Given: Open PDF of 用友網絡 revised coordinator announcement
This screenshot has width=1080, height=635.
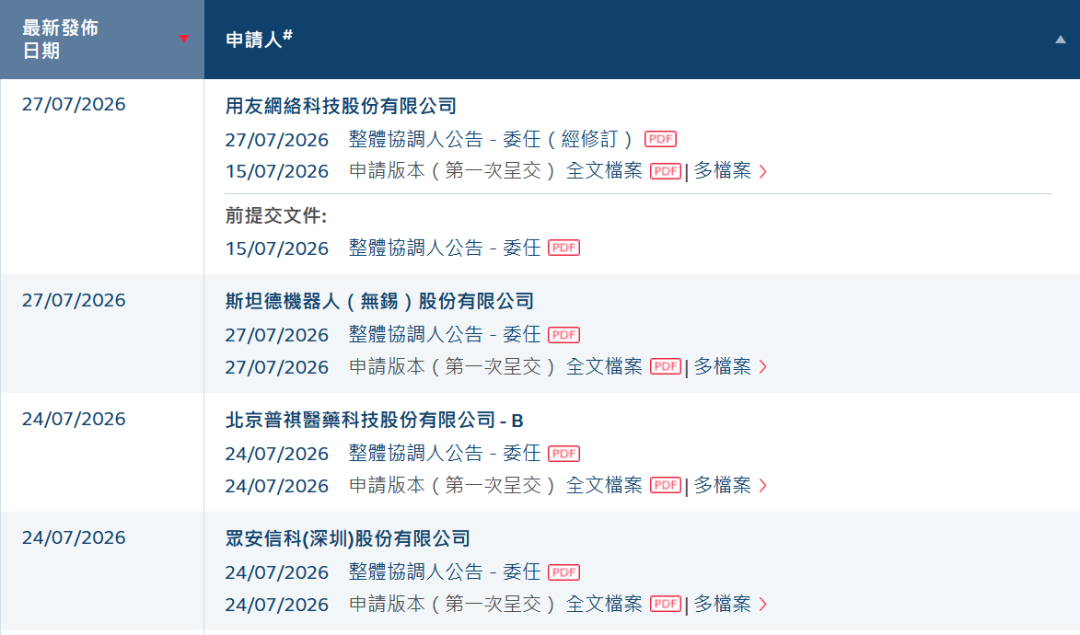Looking at the screenshot, I should click(660, 139).
